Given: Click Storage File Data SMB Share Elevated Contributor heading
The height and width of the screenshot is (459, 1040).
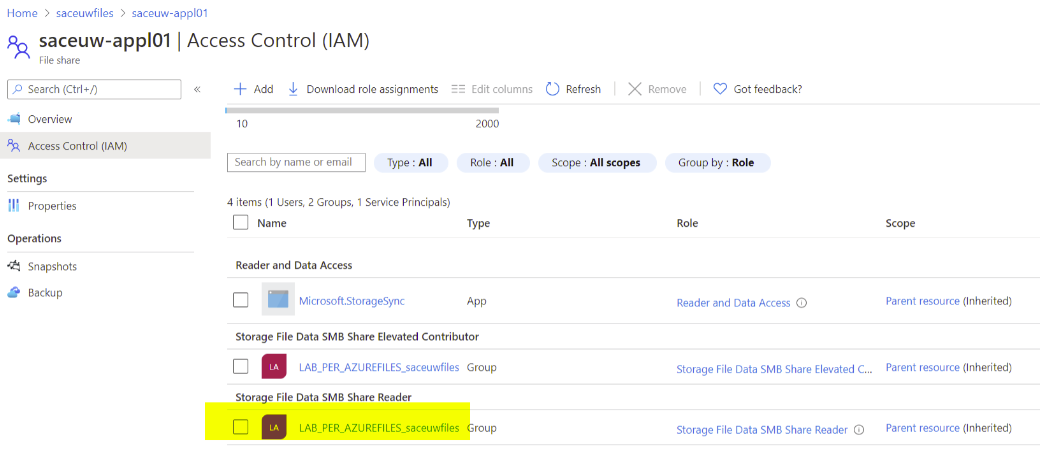Looking at the screenshot, I should tap(357, 337).
